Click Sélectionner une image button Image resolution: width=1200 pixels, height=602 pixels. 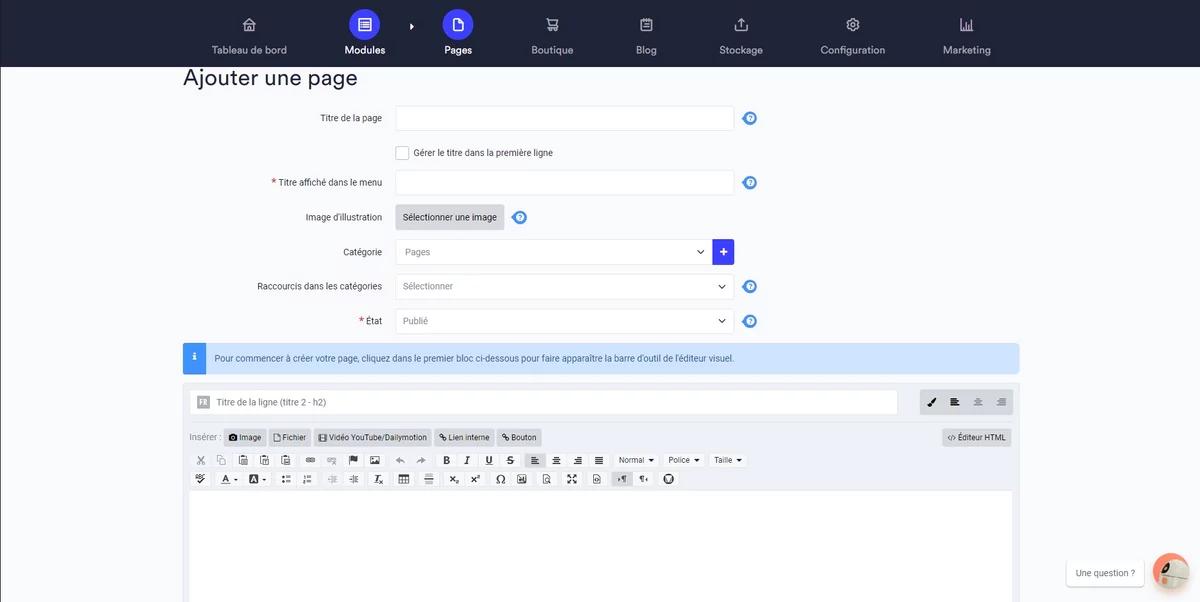click(450, 217)
